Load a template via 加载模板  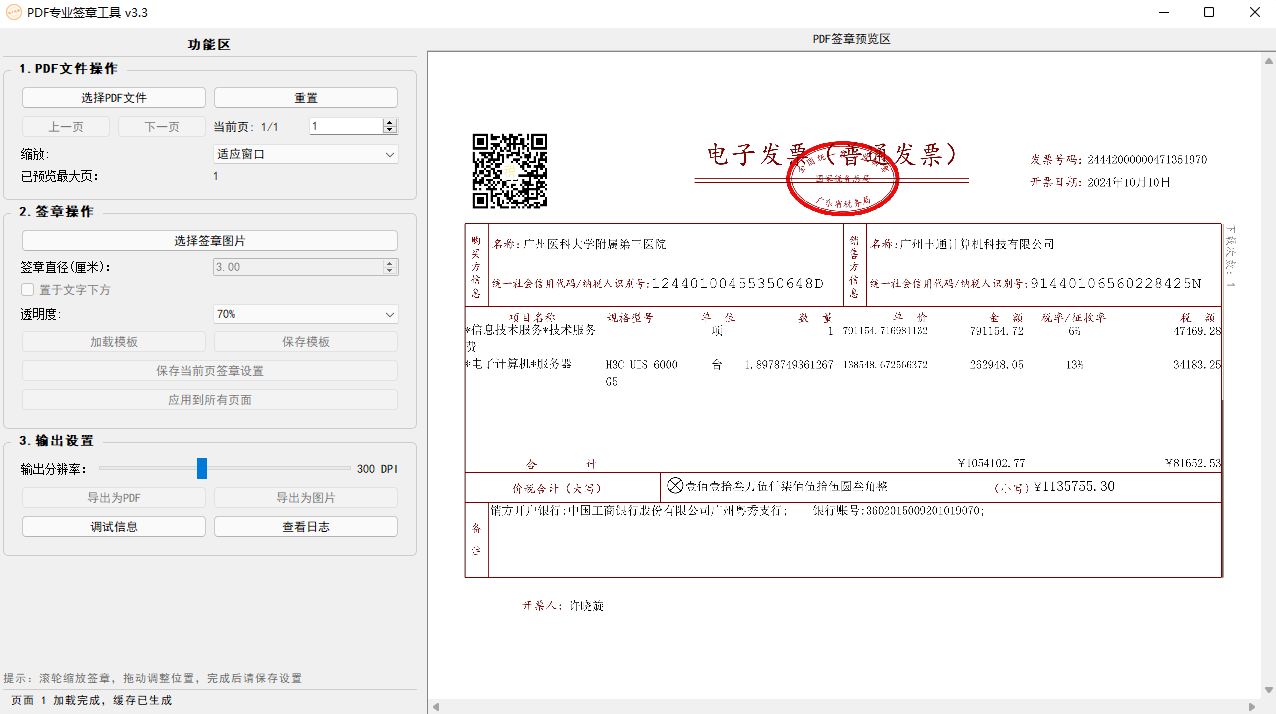pos(113,341)
